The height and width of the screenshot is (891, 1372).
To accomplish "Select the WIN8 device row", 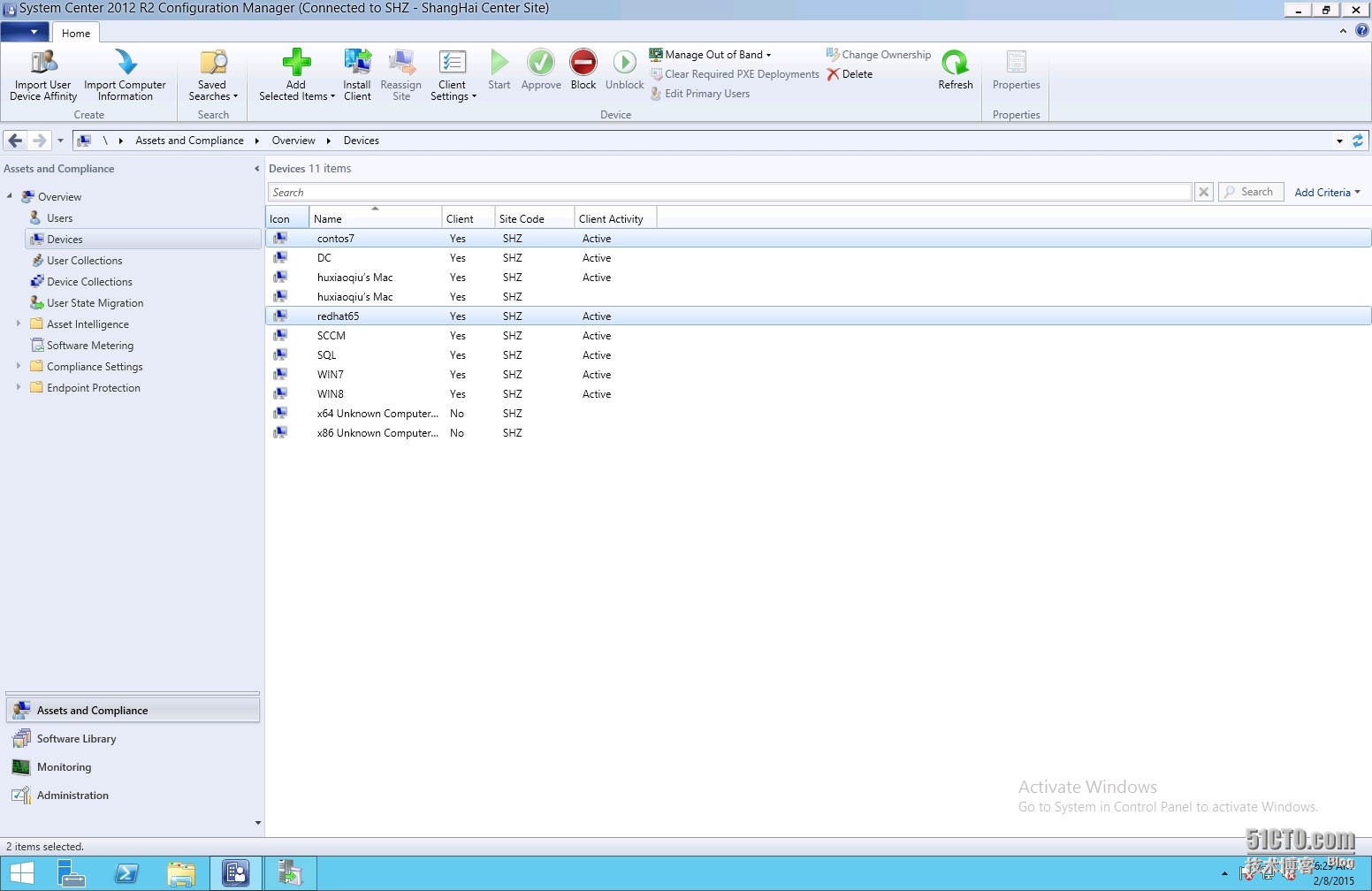I will (818, 394).
